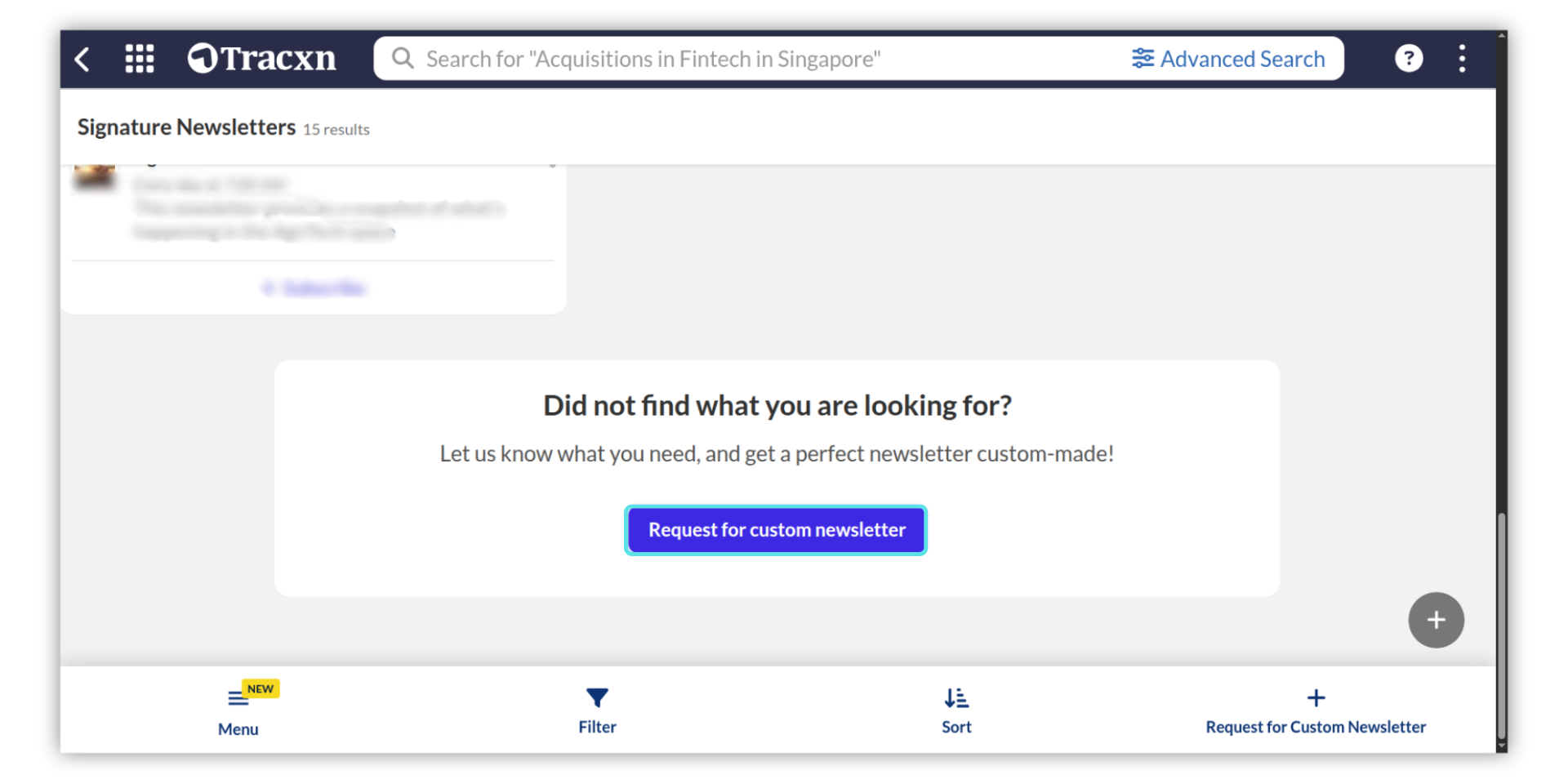Image resolution: width=1568 pixels, height=784 pixels.
Task: Open the apps grid launcher
Action: [x=140, y=59]
